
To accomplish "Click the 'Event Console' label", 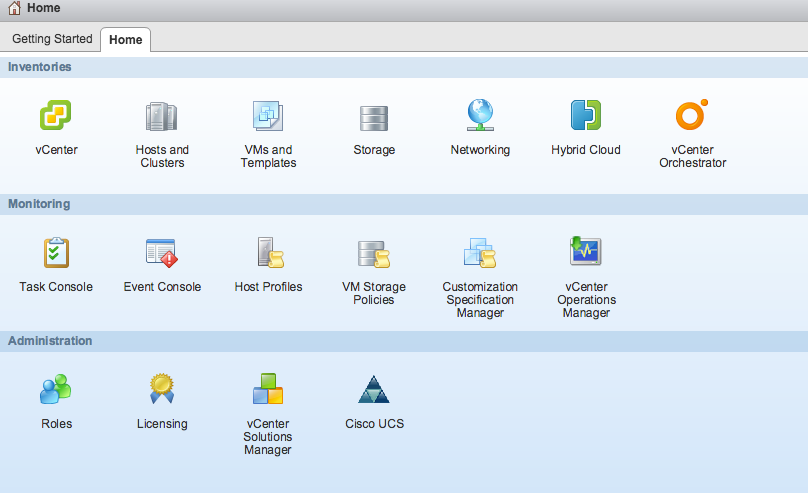I will coord(162,287).
